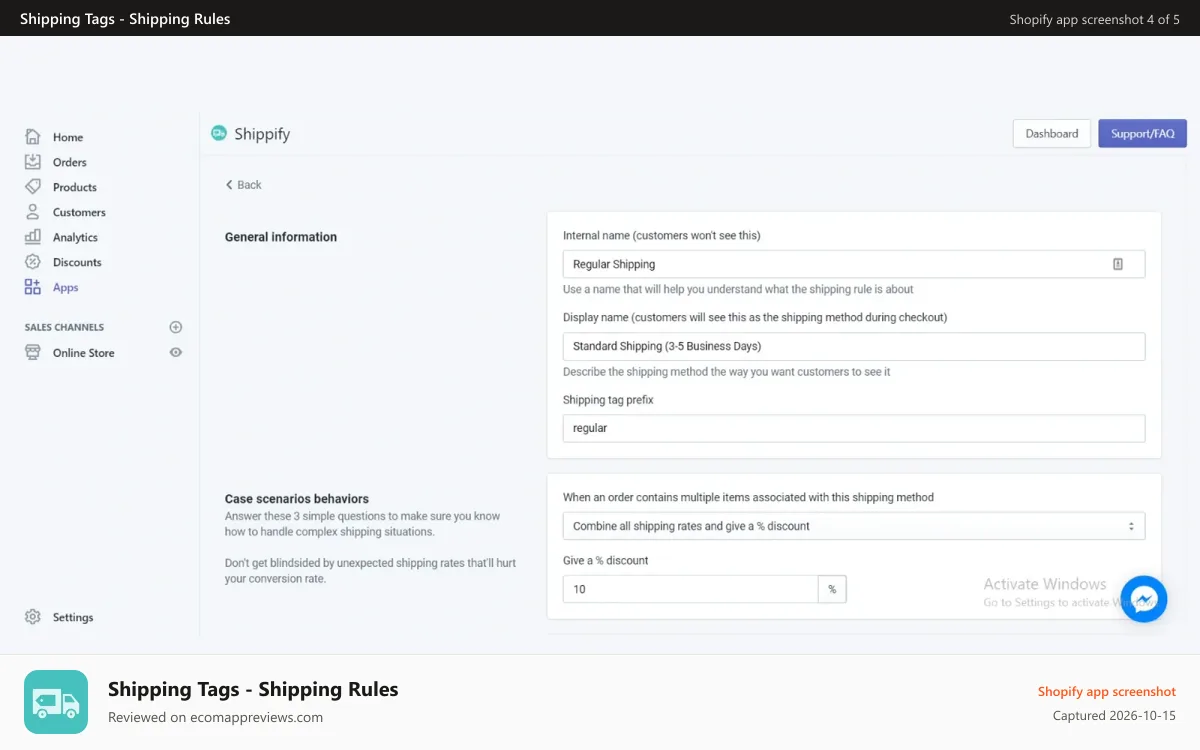Go to Products section
This screenshot has width=1200, height=750.
coord(75,187)
